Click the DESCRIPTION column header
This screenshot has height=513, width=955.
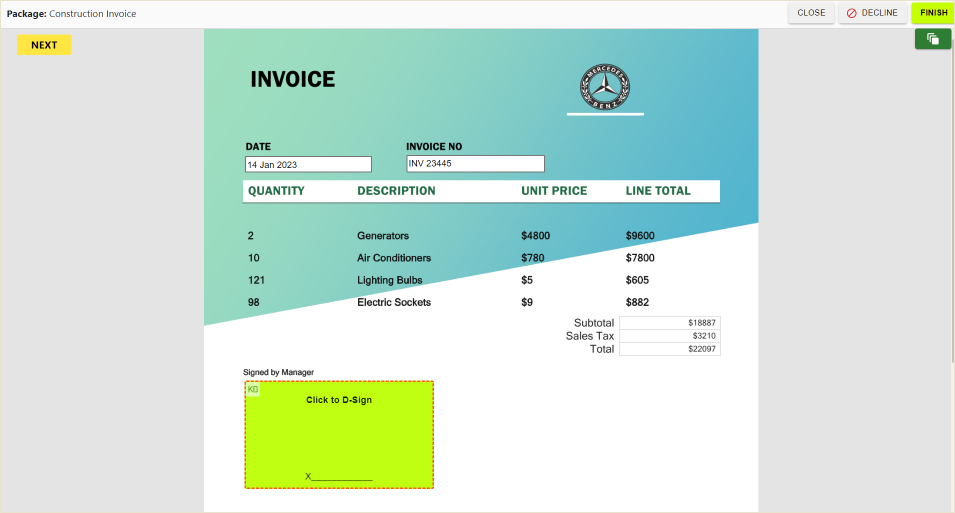[x=396, y=191]
